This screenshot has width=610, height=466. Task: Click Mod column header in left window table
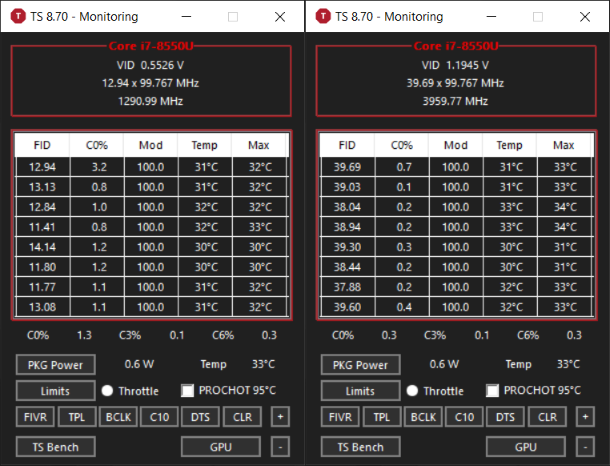coord(151,145)
